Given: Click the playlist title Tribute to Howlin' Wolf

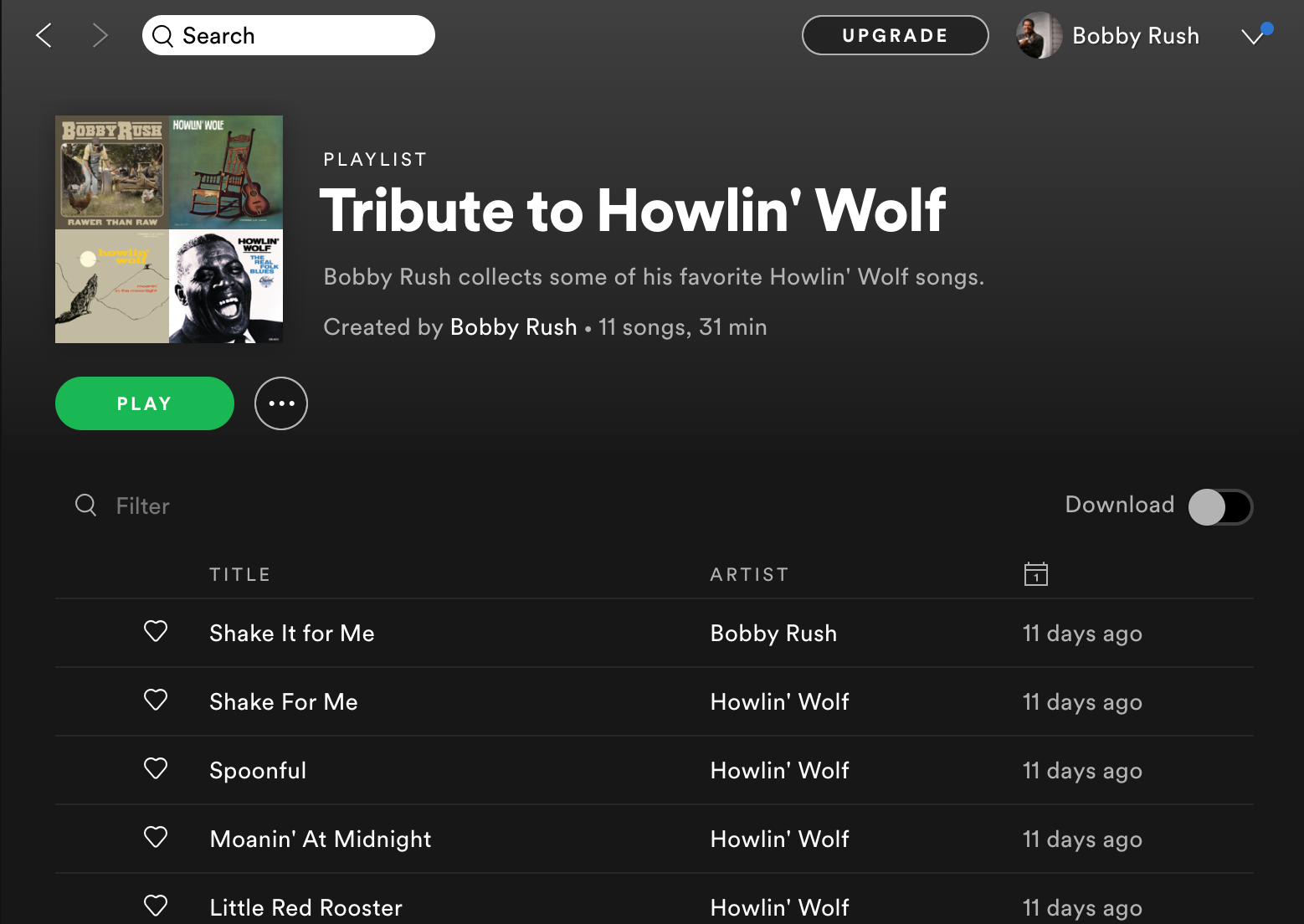Looking at the screenshot, I should tap(633, 210).
